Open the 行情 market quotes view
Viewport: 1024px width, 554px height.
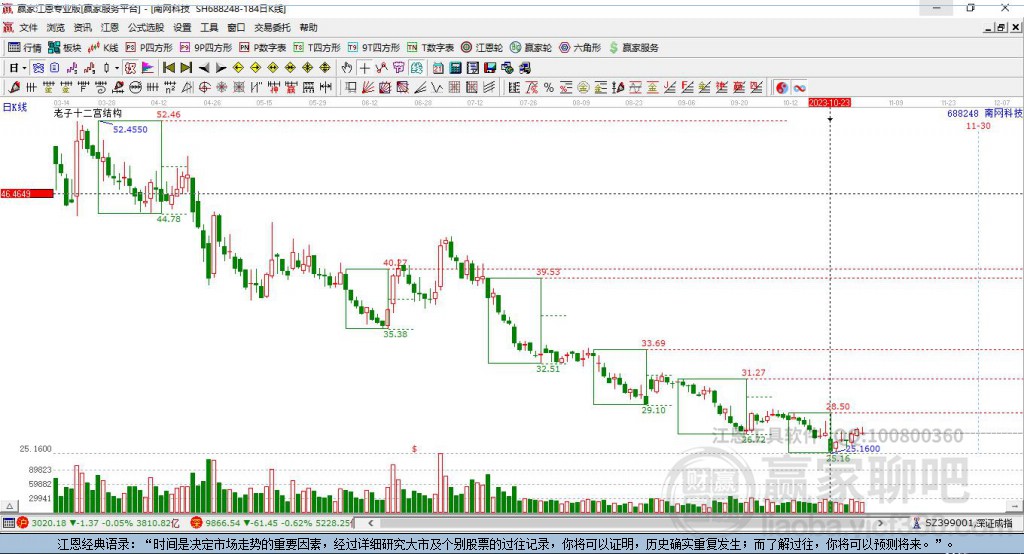point(25,48)
